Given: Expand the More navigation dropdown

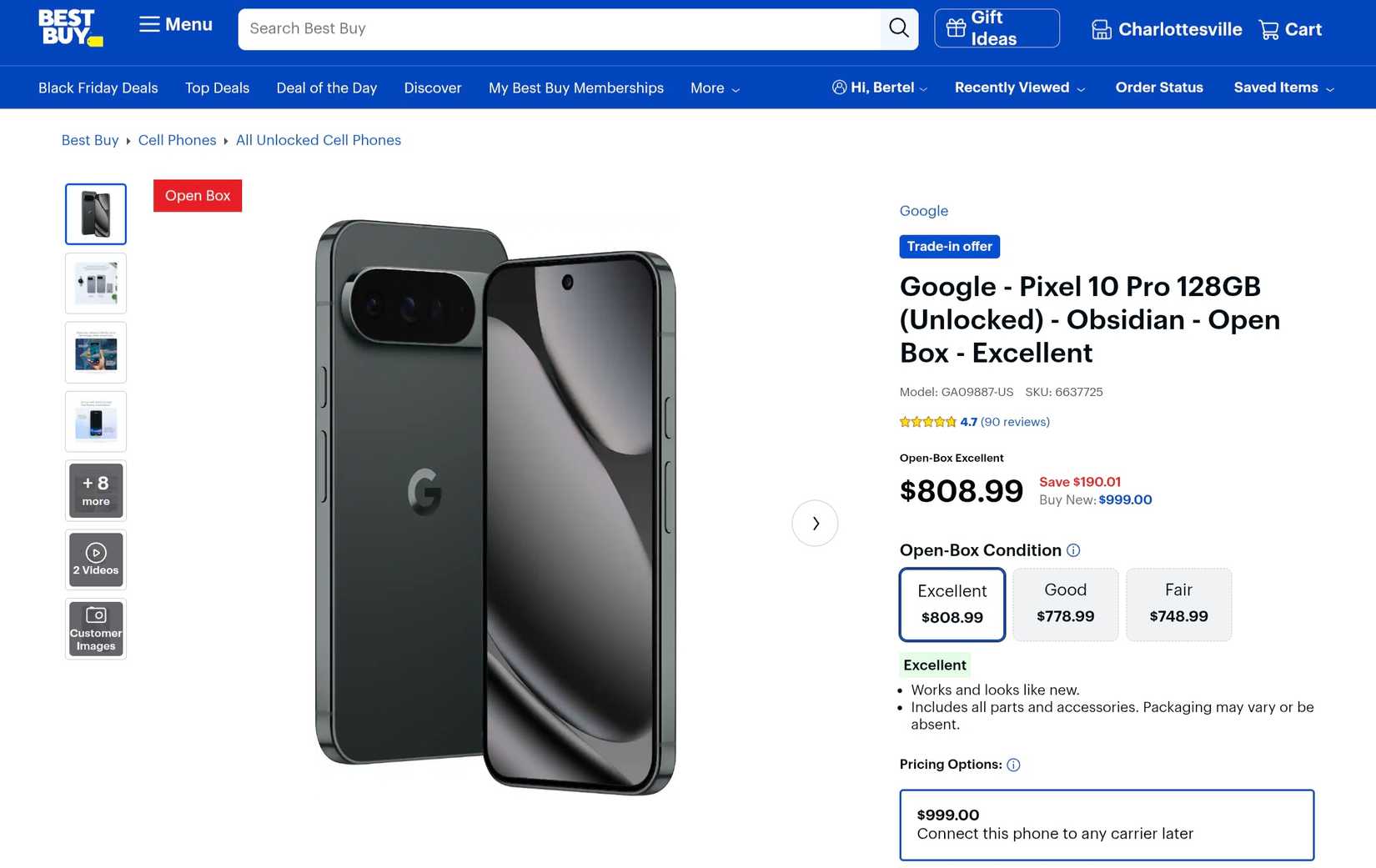Looking at the screenshot, I should pos(713,88).
